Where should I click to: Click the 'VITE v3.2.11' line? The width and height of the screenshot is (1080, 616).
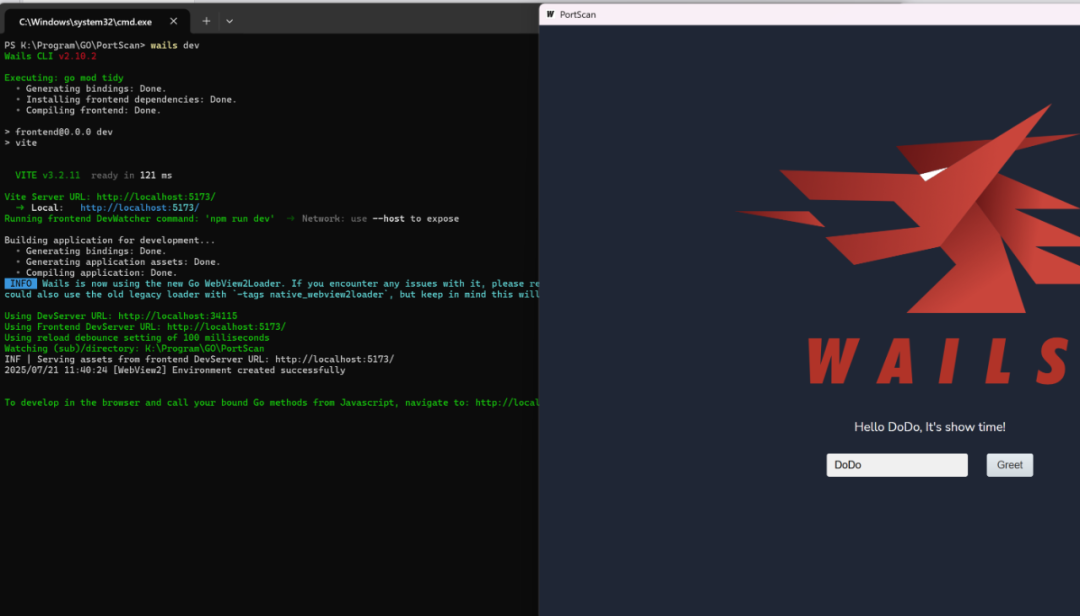tap(94, 176)
